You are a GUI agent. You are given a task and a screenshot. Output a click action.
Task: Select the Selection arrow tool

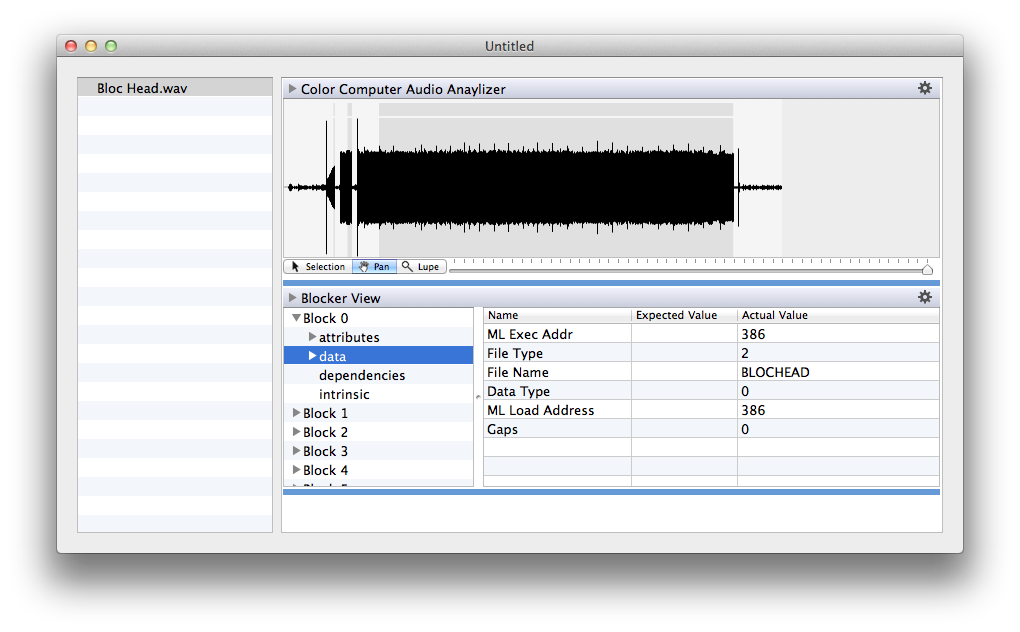click(x=318, y=267)
